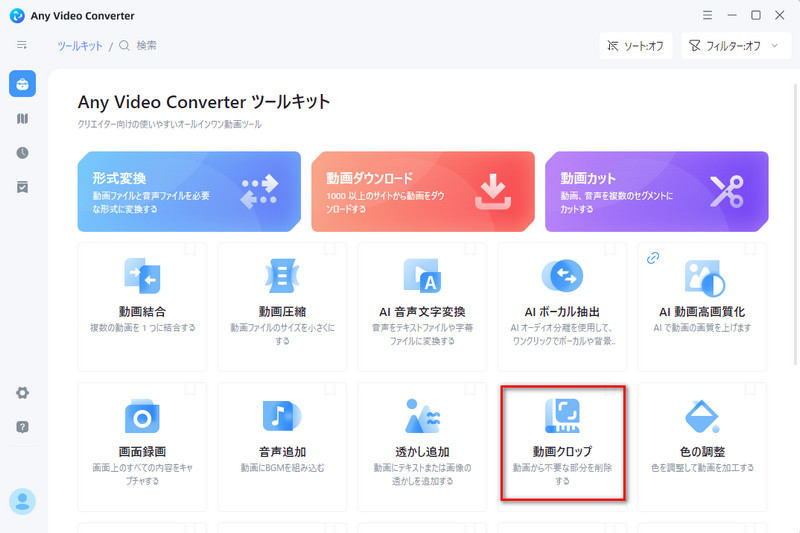The height and width of the screenshot is (533, 800).
Task: Click the ツールキット breadcrumb link
Action: (80, 46)
